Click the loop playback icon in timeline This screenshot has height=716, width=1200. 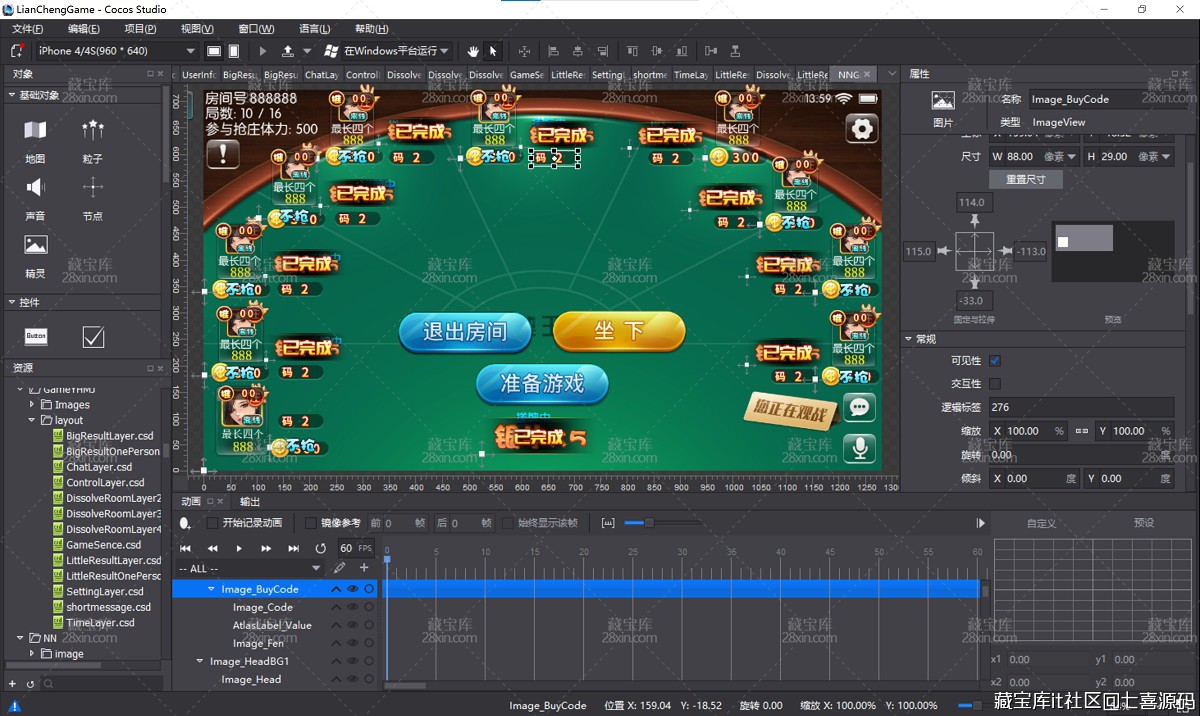(320, 548)
